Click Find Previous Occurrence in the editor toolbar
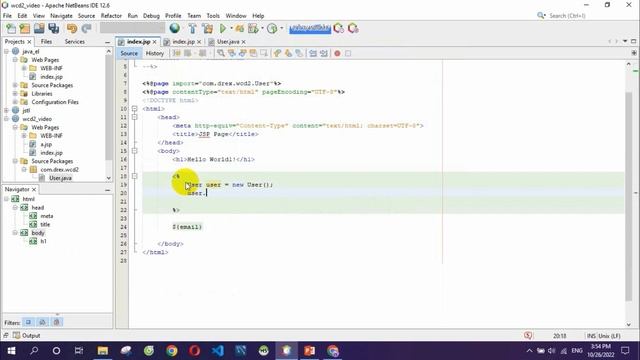 point(232,53)
